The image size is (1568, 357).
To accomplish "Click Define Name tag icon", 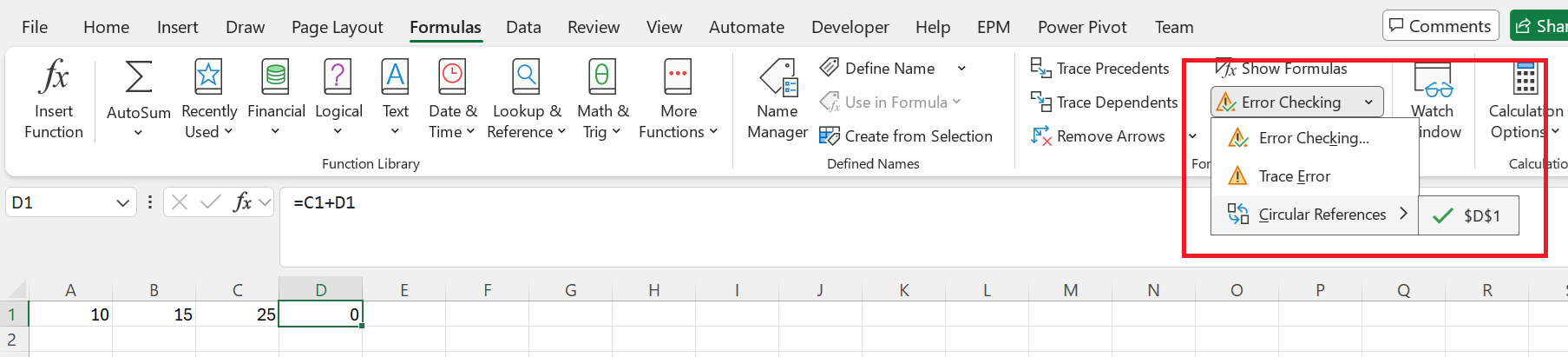I will pos(830,68).
